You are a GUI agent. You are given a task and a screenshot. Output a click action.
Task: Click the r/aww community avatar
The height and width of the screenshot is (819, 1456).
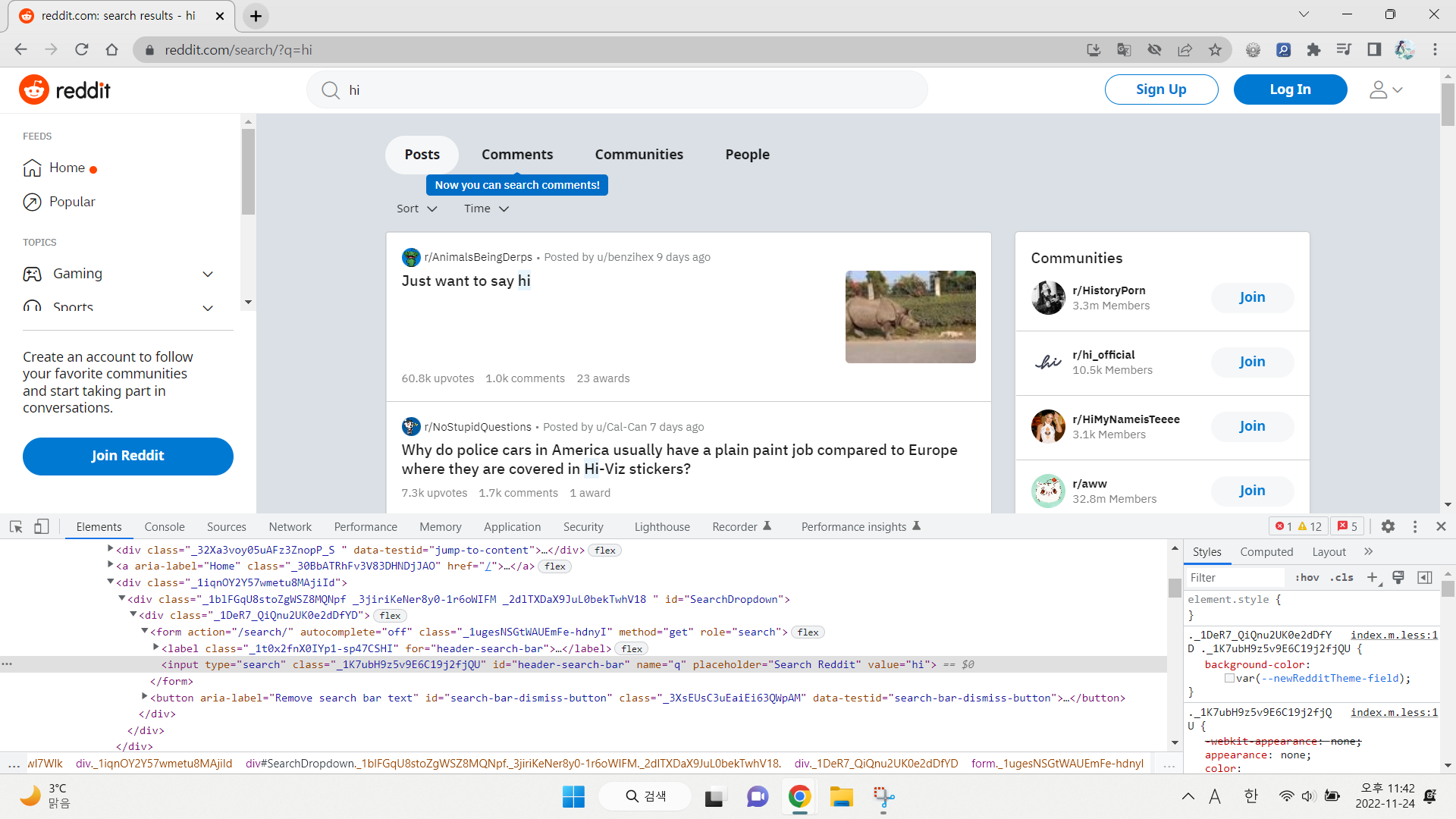[1048, 491]
